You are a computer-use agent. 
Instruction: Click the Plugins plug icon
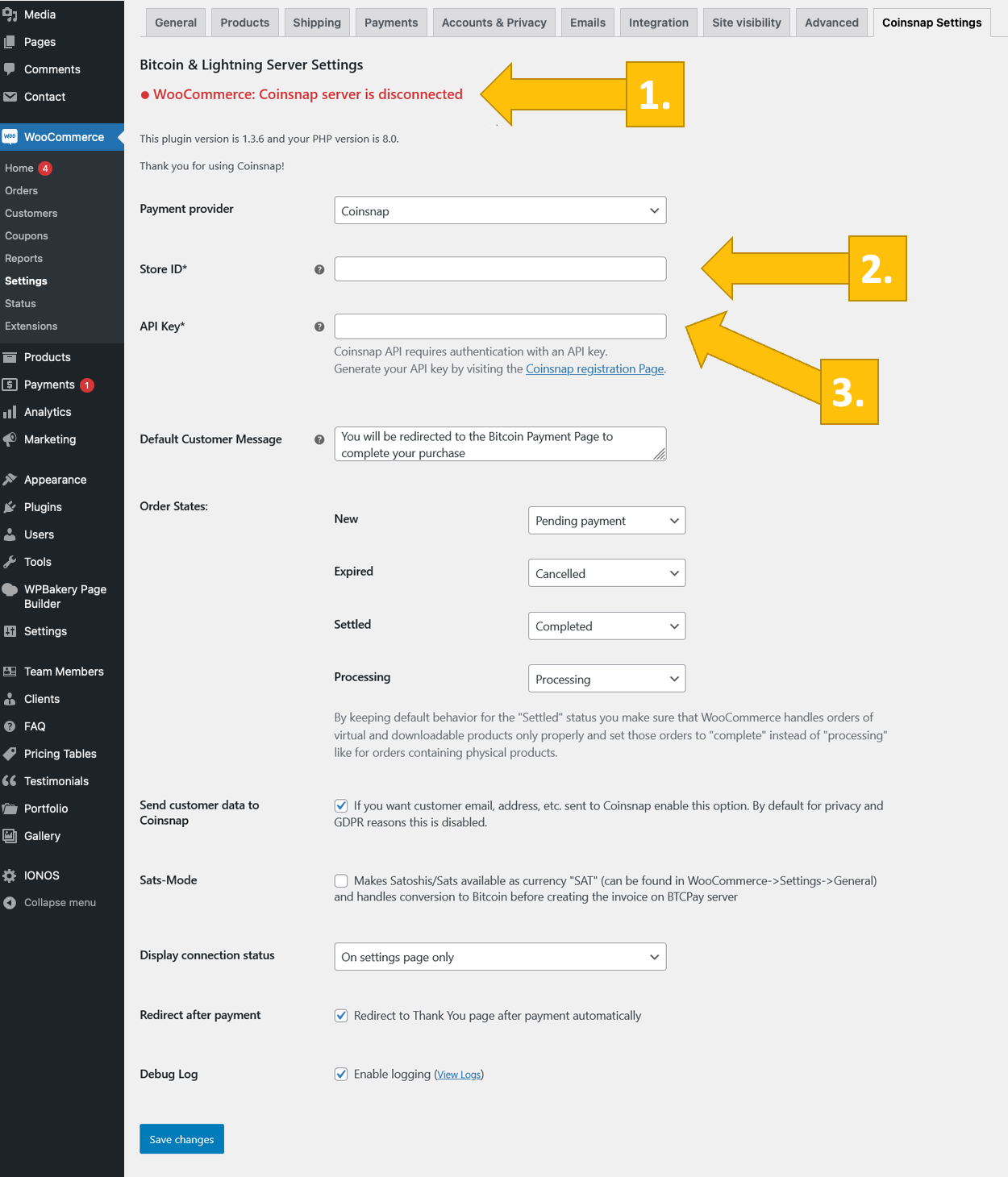[10, 507]
